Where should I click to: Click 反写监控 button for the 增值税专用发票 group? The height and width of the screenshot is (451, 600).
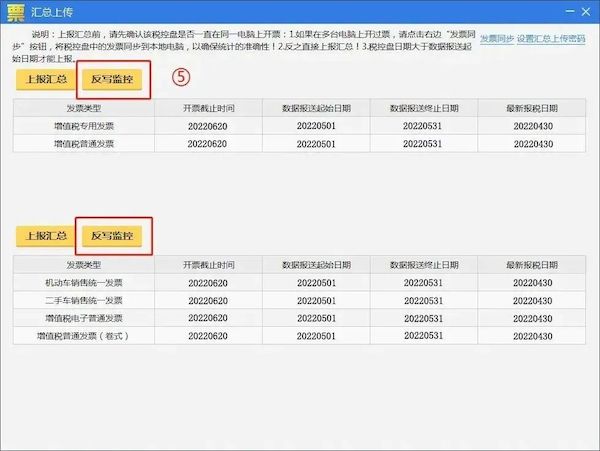(x=112, y=80)
